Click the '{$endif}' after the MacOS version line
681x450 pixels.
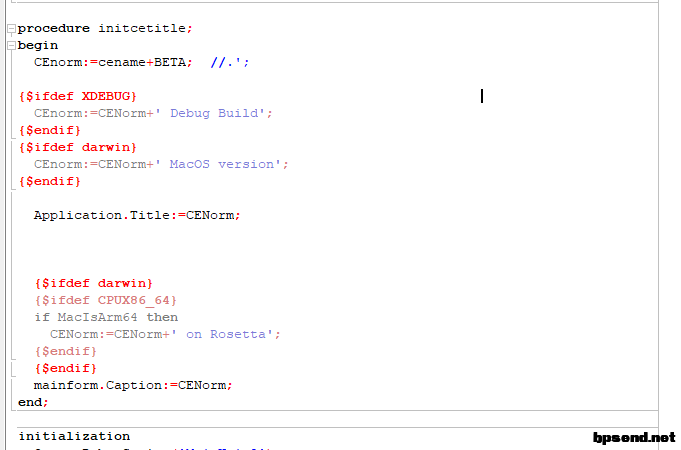[x=50, y=181]
